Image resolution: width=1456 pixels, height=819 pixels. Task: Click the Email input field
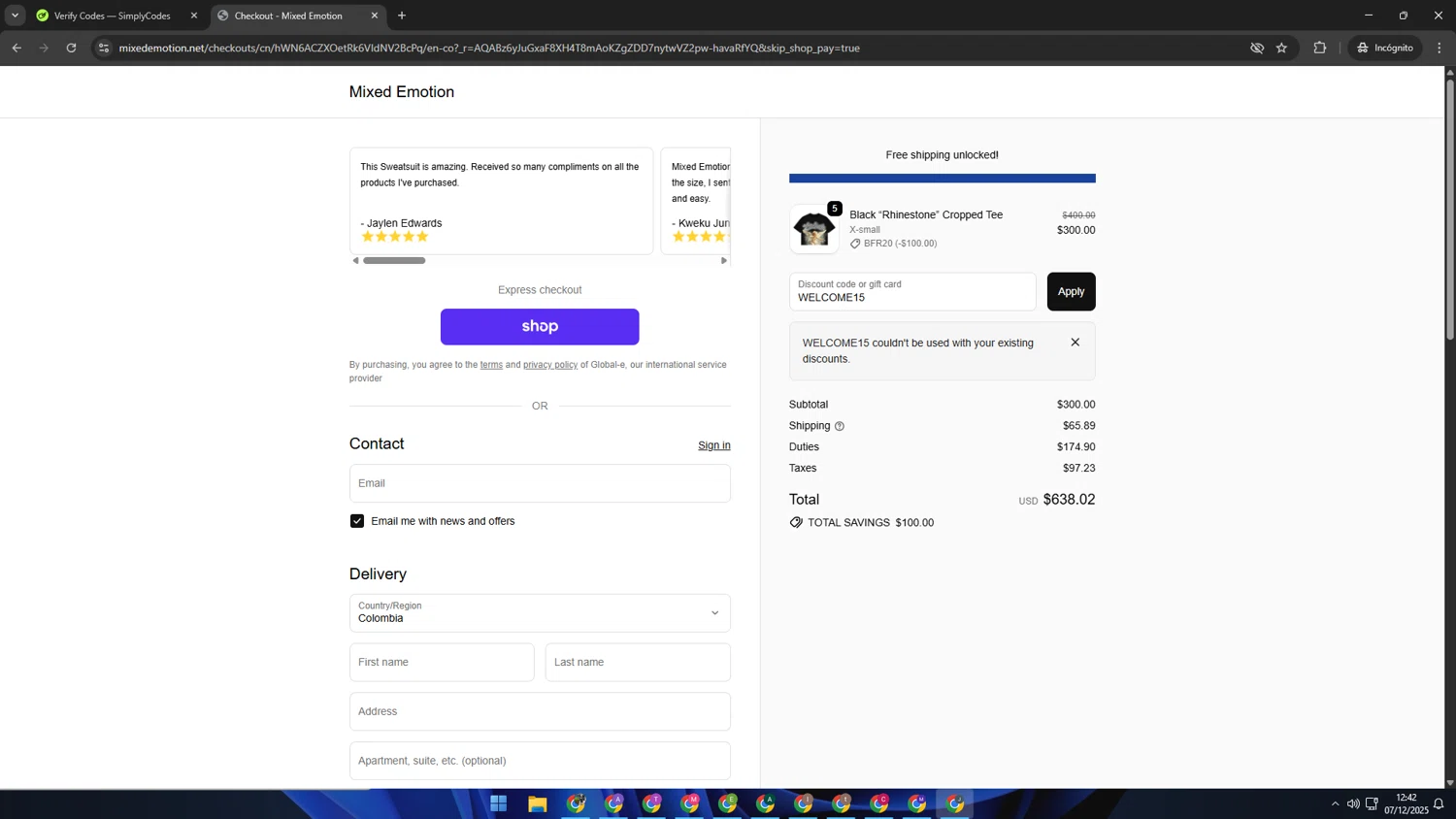click(x=540, y=483)
